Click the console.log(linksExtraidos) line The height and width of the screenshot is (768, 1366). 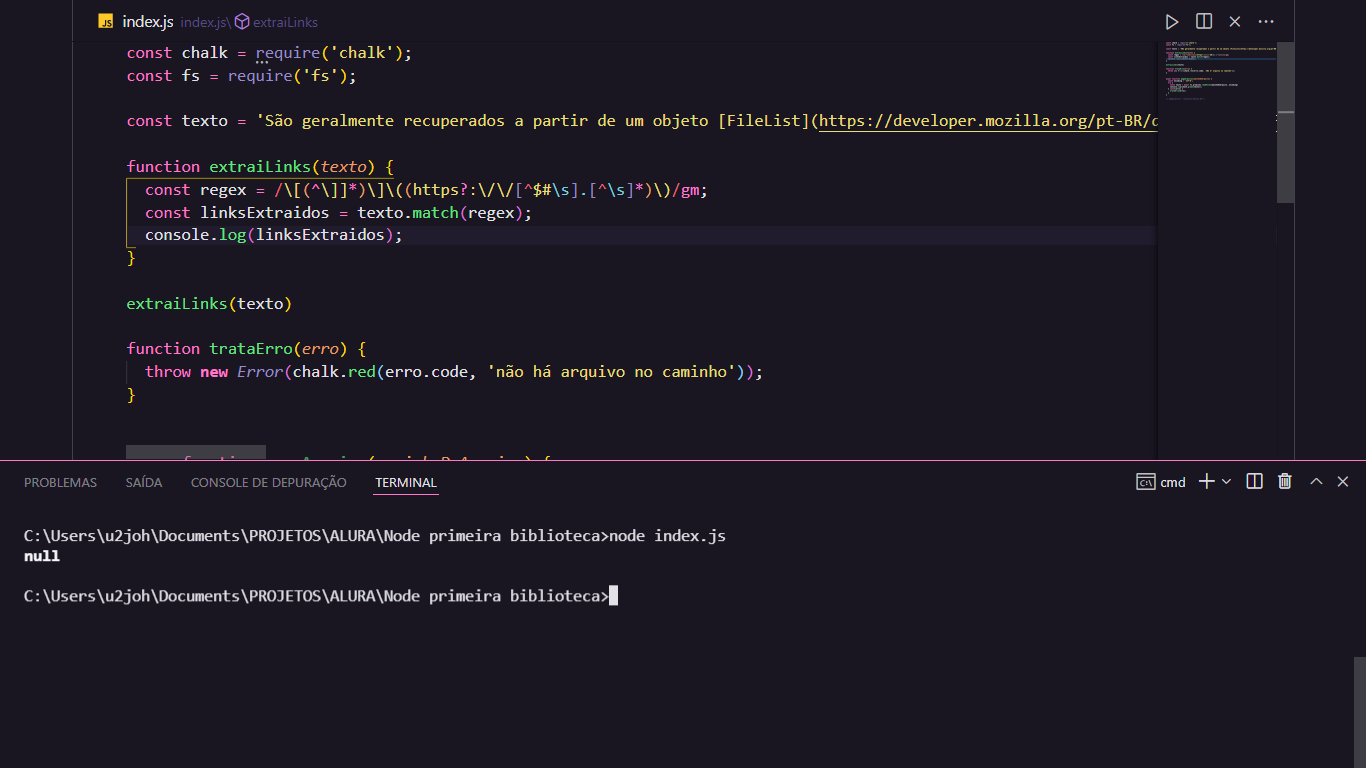click(x=274, y=235)
